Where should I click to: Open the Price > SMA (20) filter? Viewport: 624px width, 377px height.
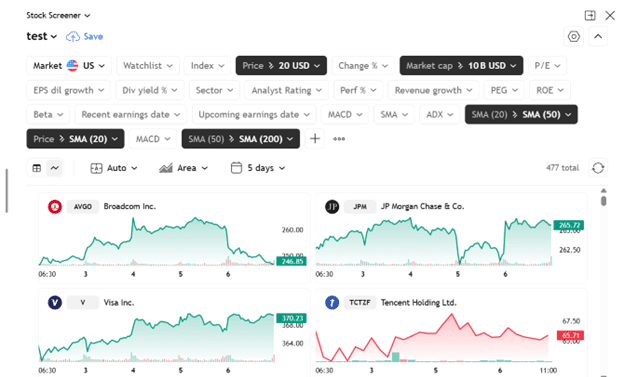pos(75,139)
